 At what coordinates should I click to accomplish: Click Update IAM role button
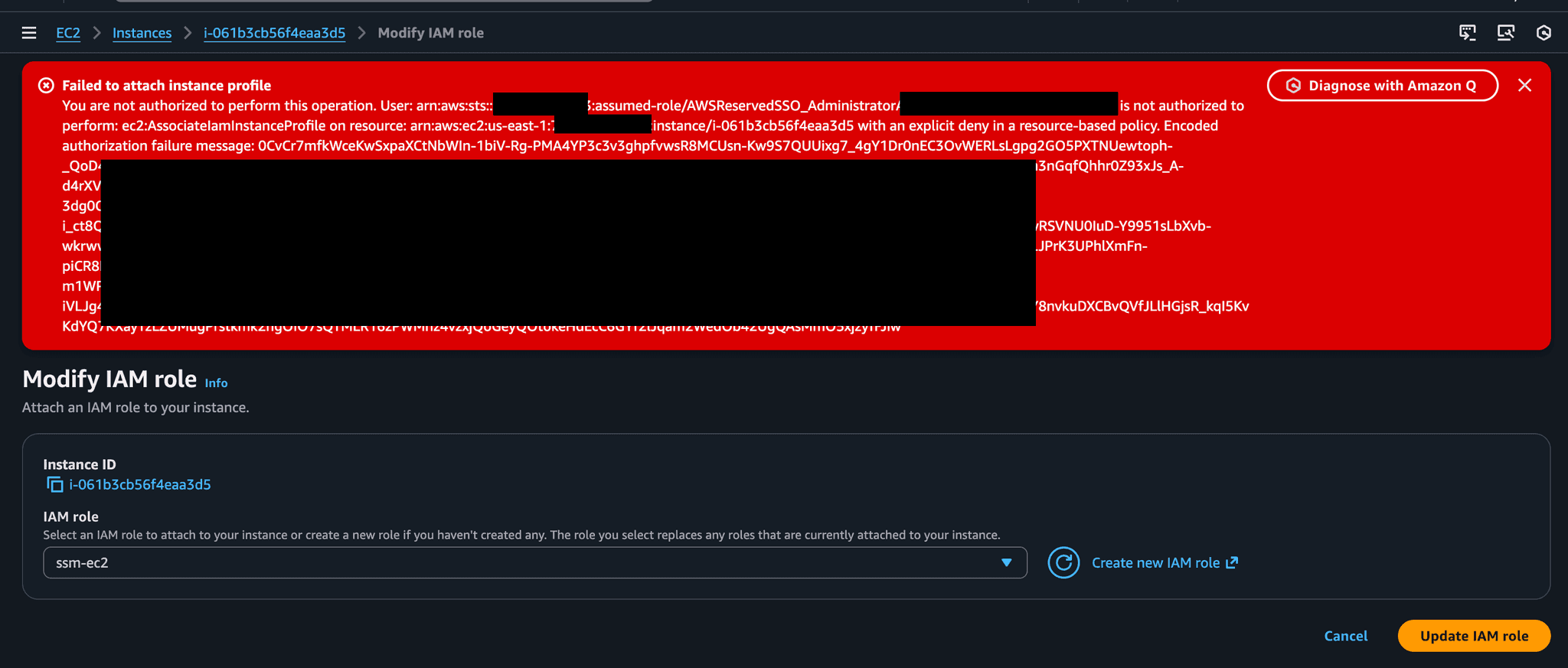coord(1474,636)
